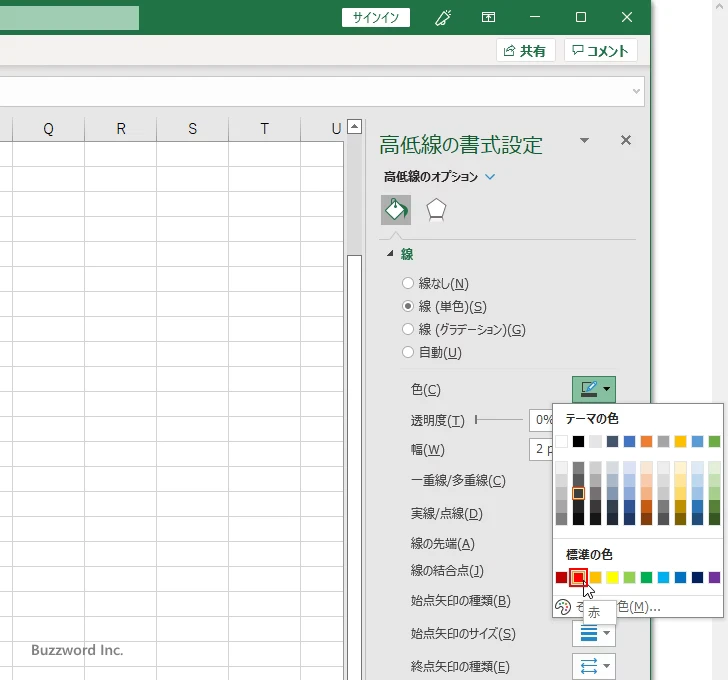Screen dimensions: 728x680
Task: Pick the orange theme color swatch
Action: tap(646, 441)
